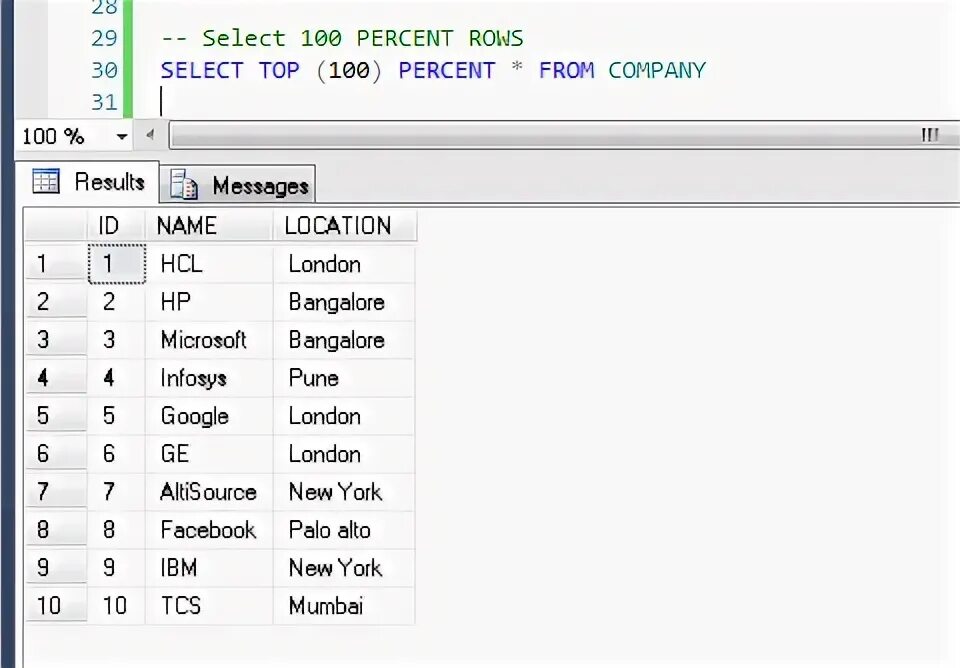Select row header 5 in results grid
Image resolution: width=960 pixels, height=668 pixels.
[x=56, y=416]
